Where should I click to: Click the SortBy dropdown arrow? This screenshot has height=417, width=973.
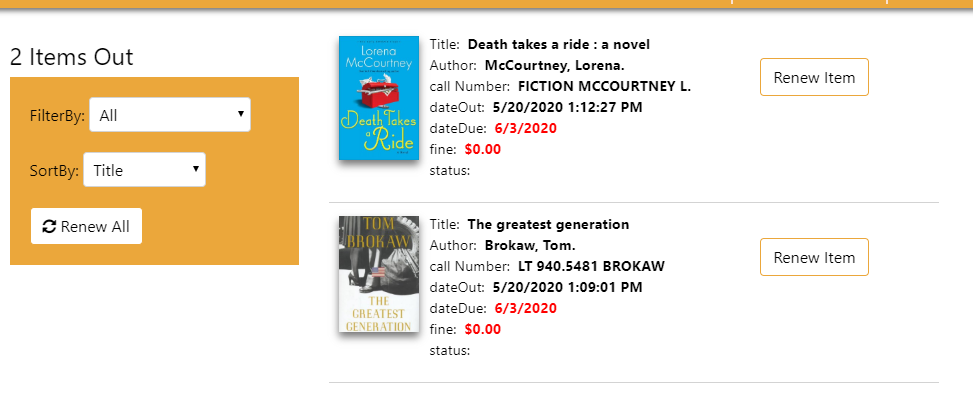pos(195,169)
